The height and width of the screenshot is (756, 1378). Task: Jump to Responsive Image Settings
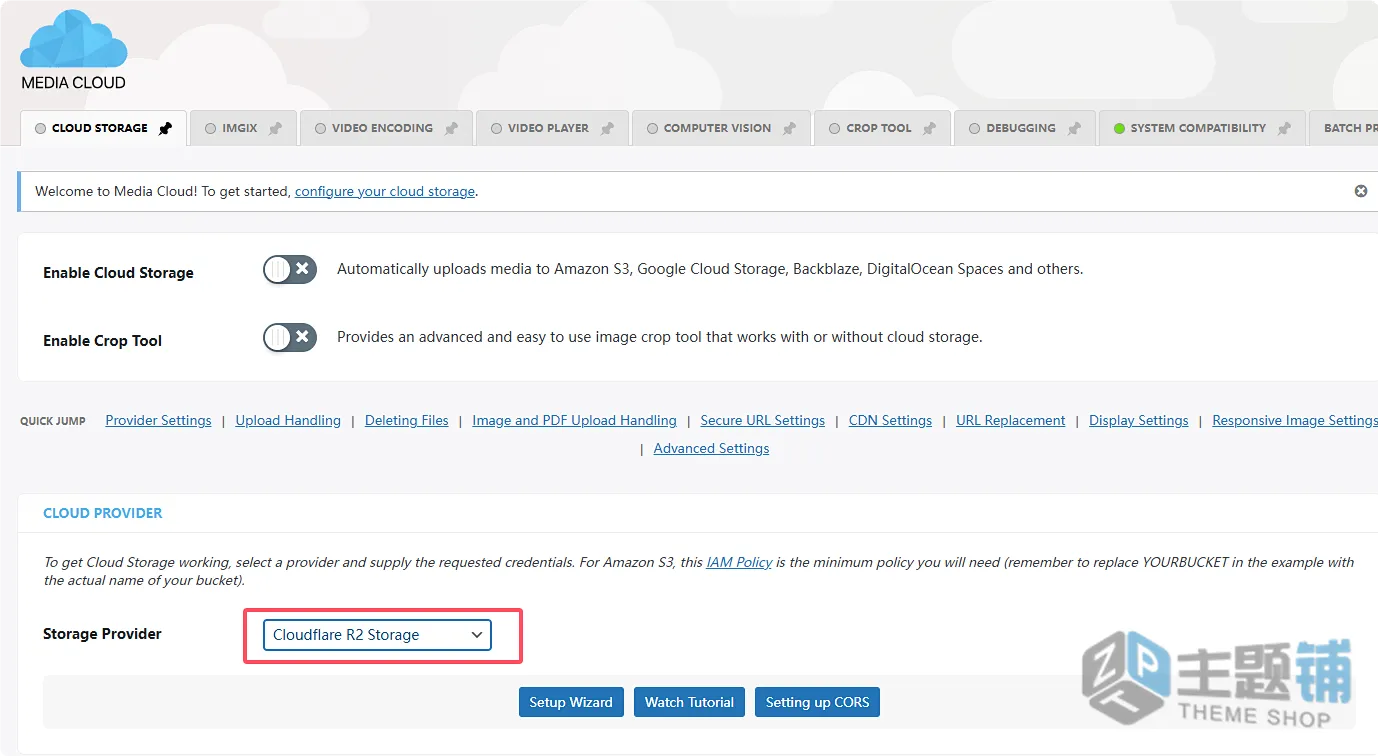tap(1295, 421)
